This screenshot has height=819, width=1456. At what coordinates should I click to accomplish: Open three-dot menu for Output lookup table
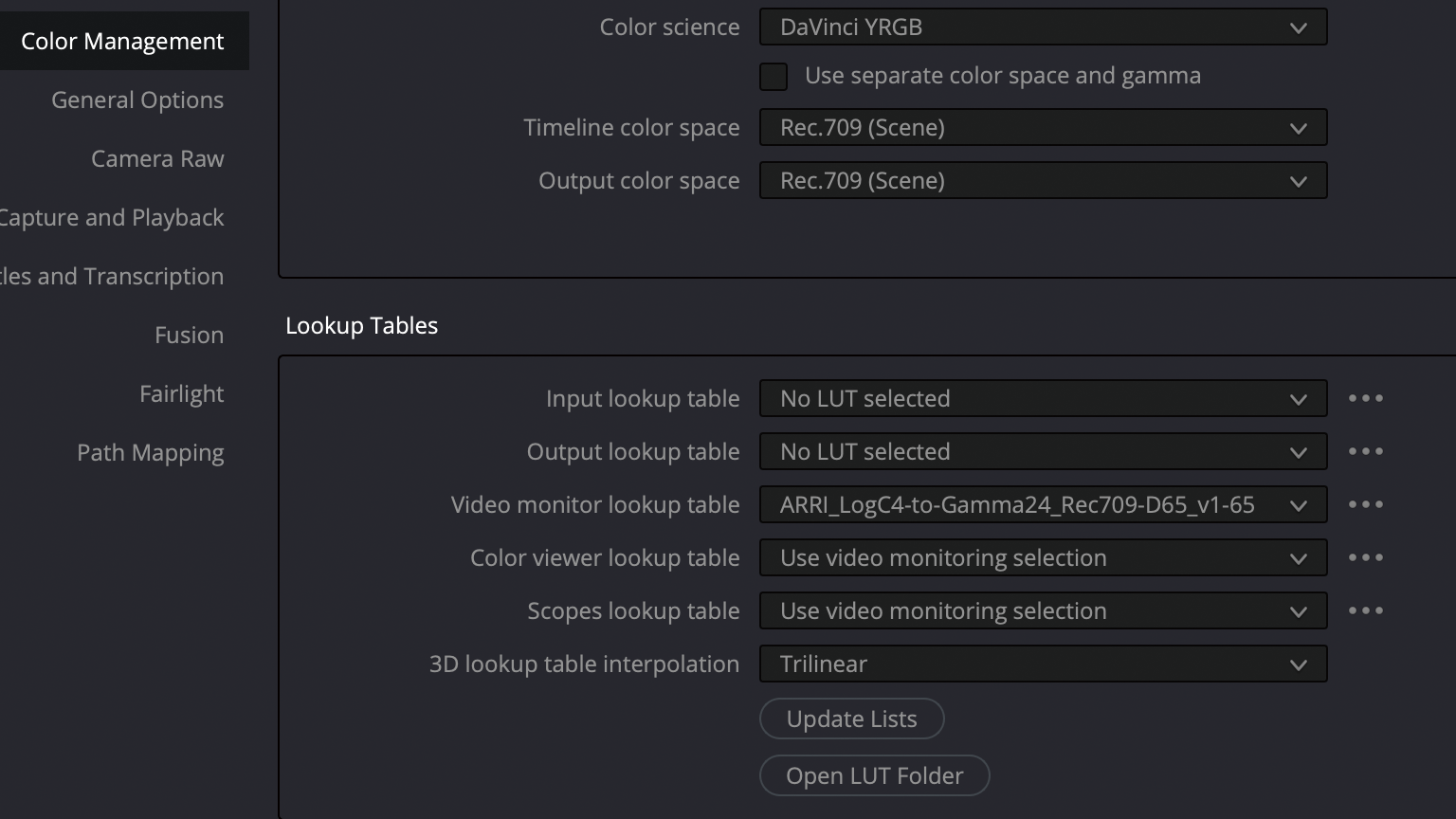1365,452
